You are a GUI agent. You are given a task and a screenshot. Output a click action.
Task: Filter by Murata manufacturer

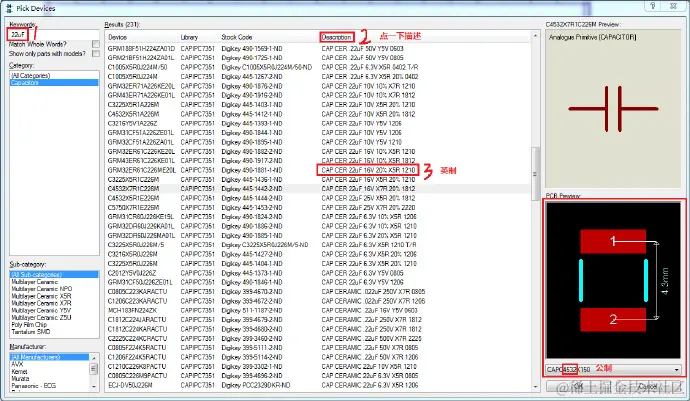point(20,379)
